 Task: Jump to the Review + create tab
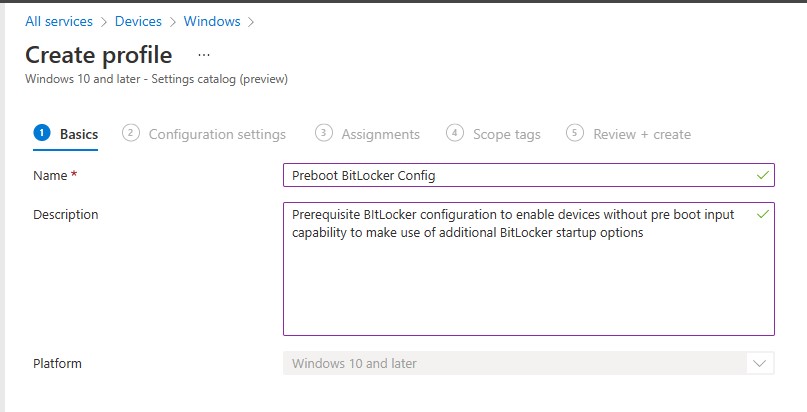pos(641,134)
